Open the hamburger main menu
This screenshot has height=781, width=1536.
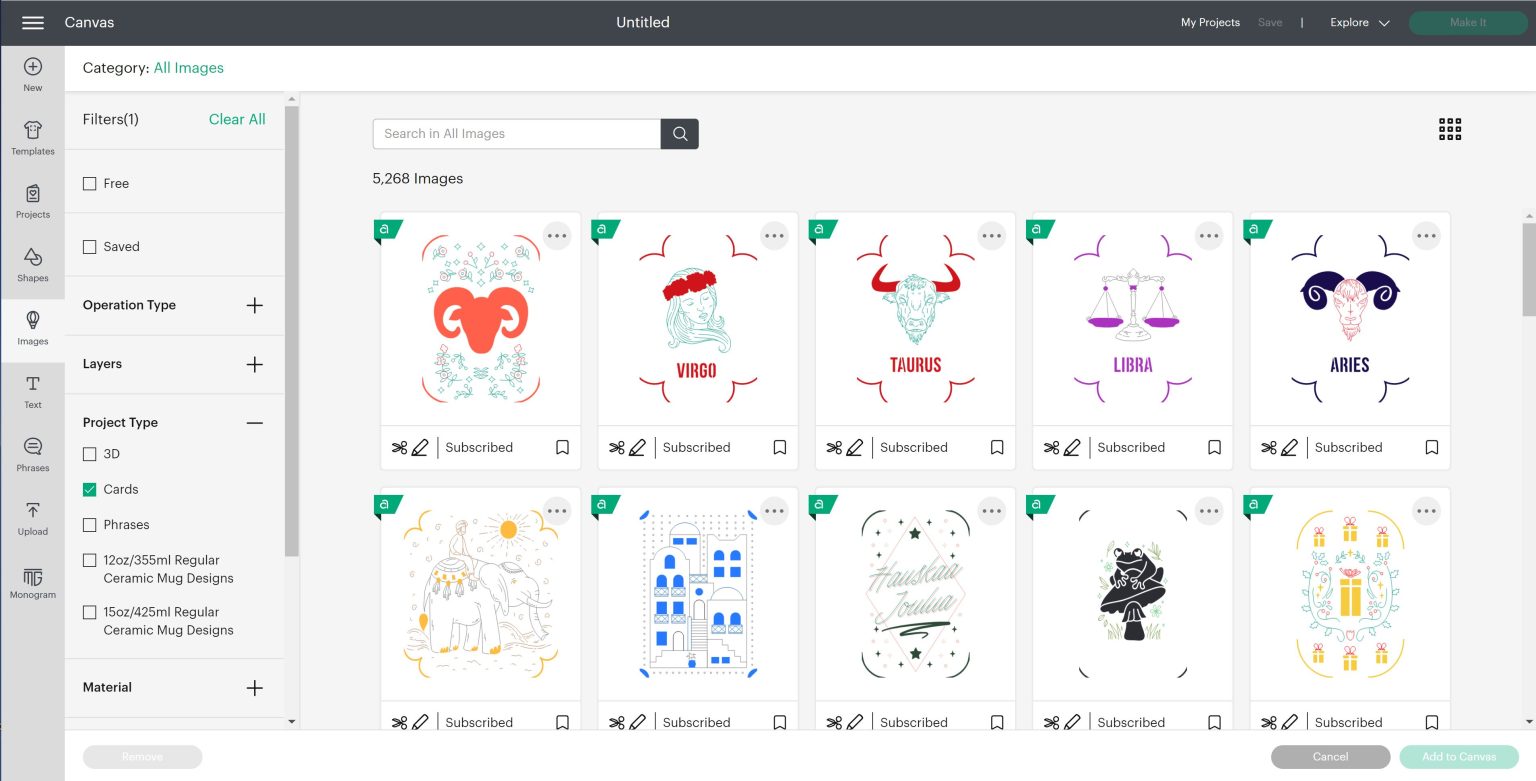(x=32, y=22)
